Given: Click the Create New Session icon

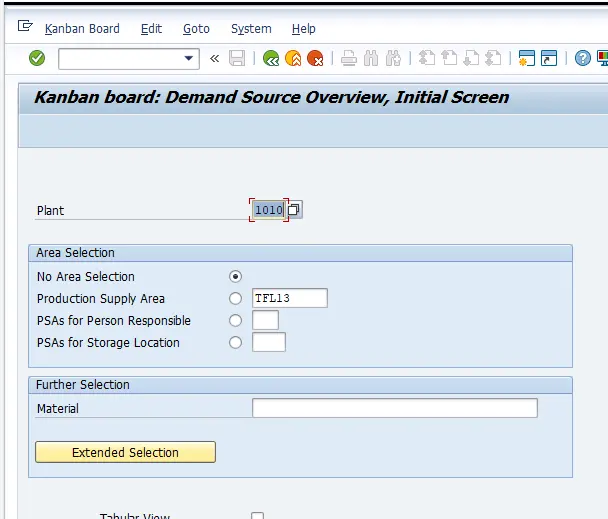Looking at the screenshot, I should (527, 59).
